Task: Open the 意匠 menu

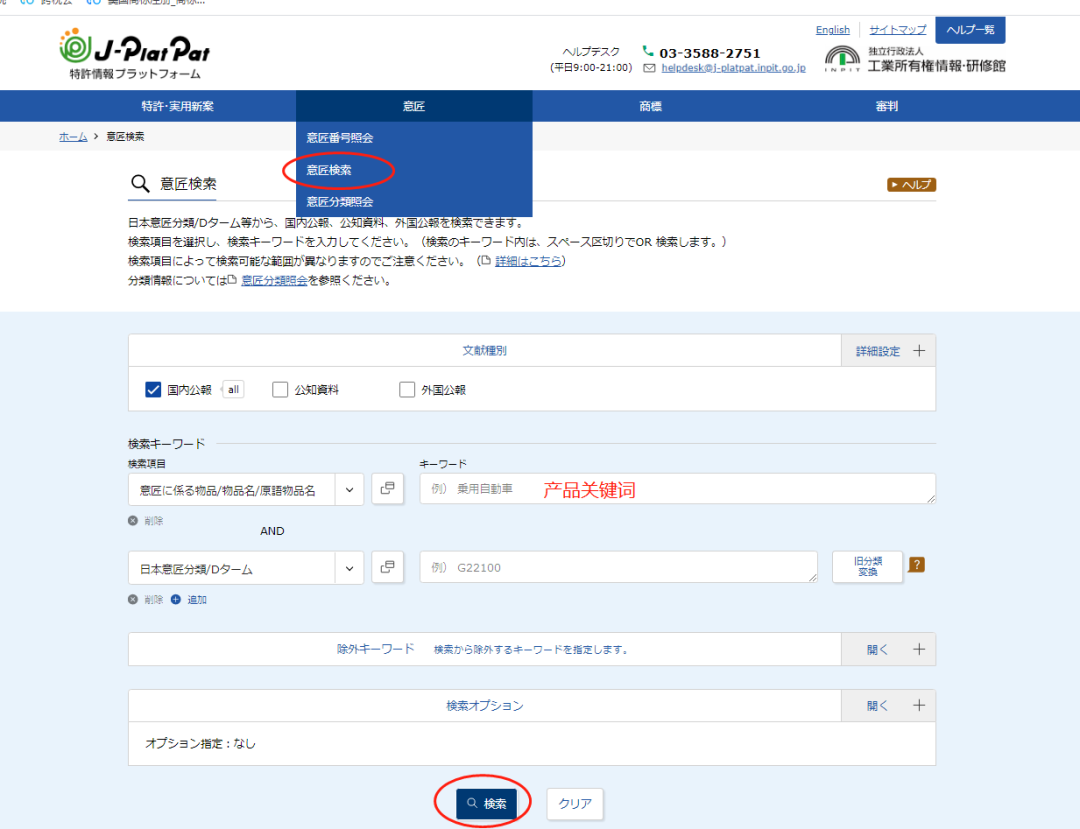Action: 414,106
